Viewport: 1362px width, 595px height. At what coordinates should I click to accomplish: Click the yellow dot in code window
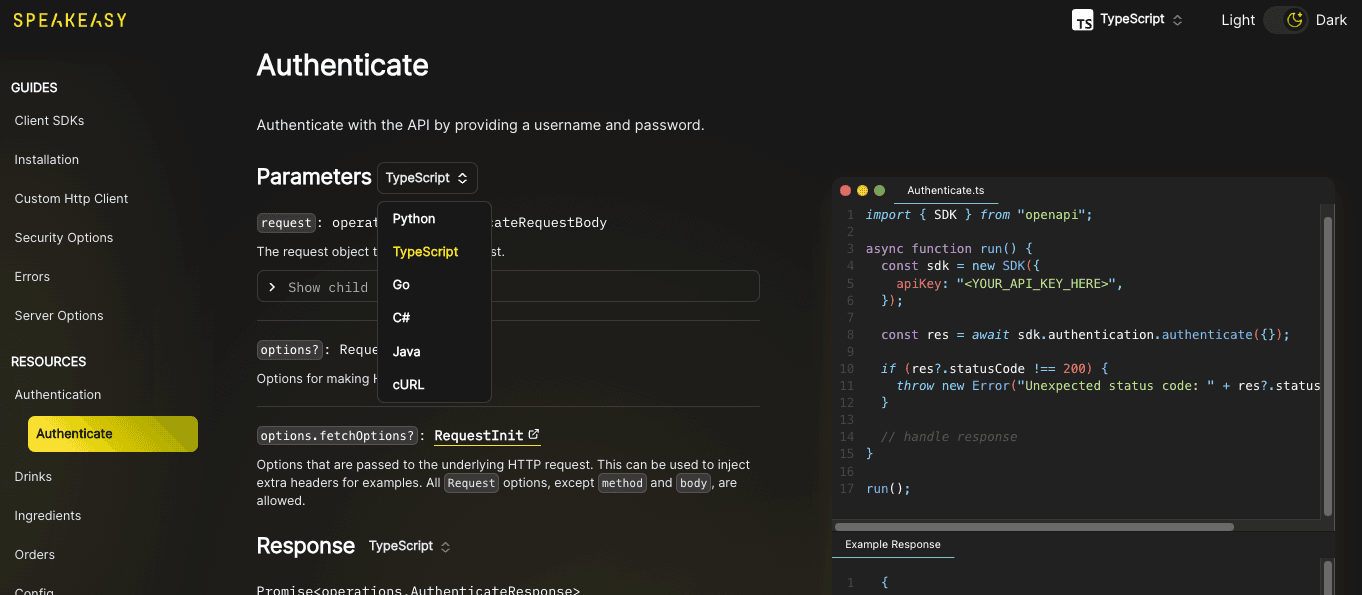862,190
